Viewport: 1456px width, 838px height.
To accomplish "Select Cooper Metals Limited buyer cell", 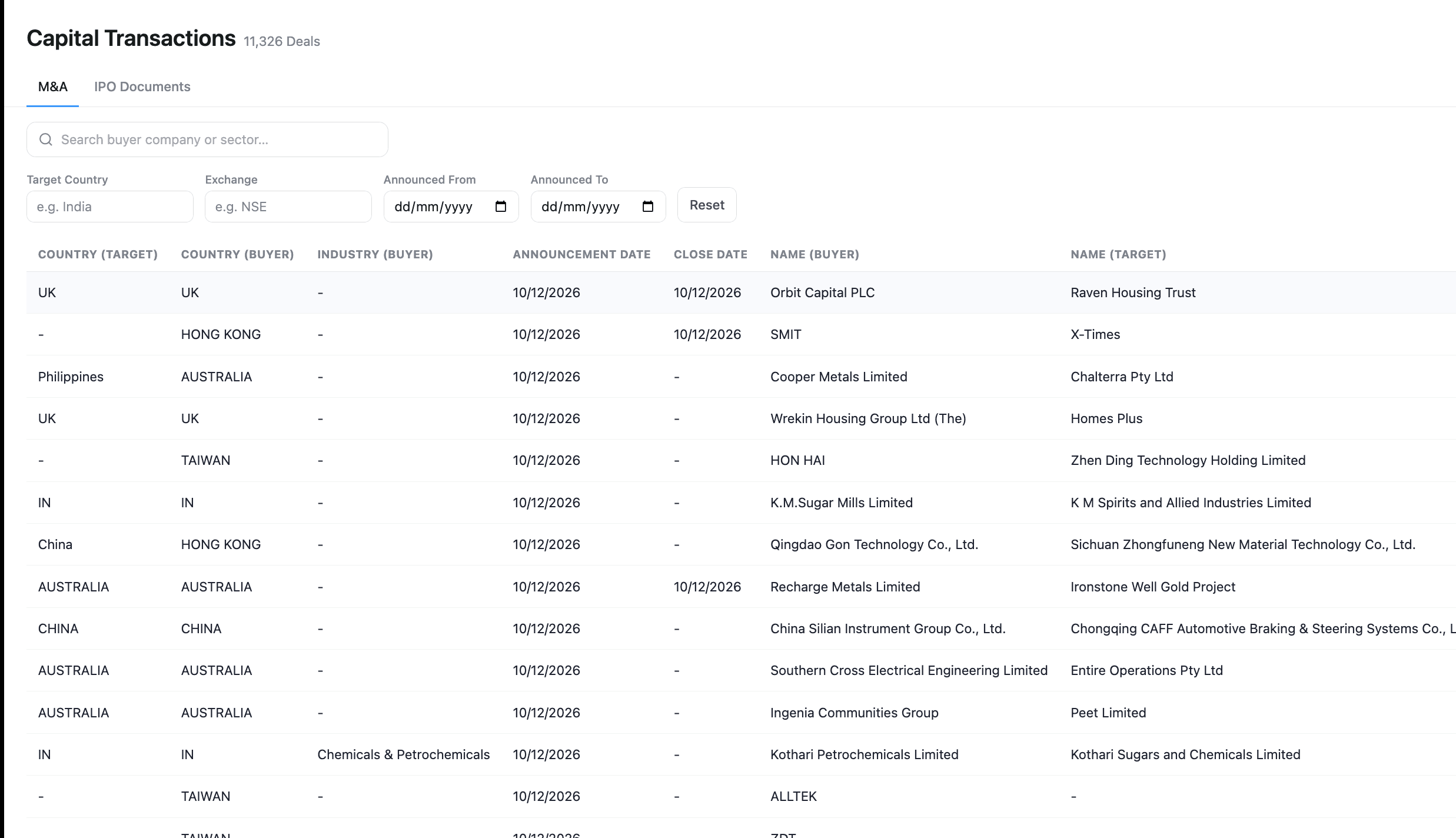I will 839,377.
